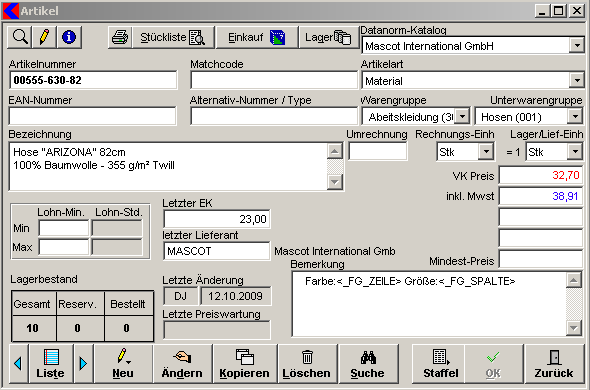Click the letzter Lieferant field MASCOT
The width and height of the screenshot is (590, 390).
[x=217, y=251]
